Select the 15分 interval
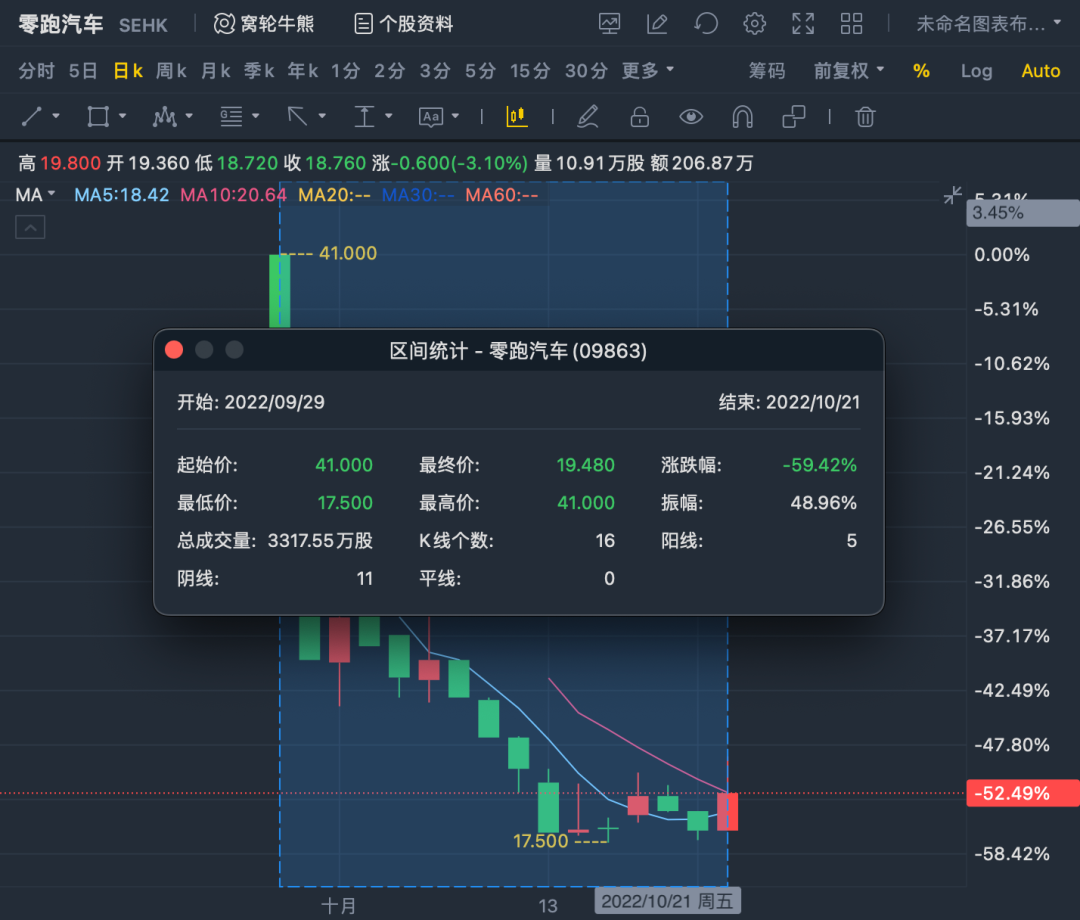 point(530,70)
